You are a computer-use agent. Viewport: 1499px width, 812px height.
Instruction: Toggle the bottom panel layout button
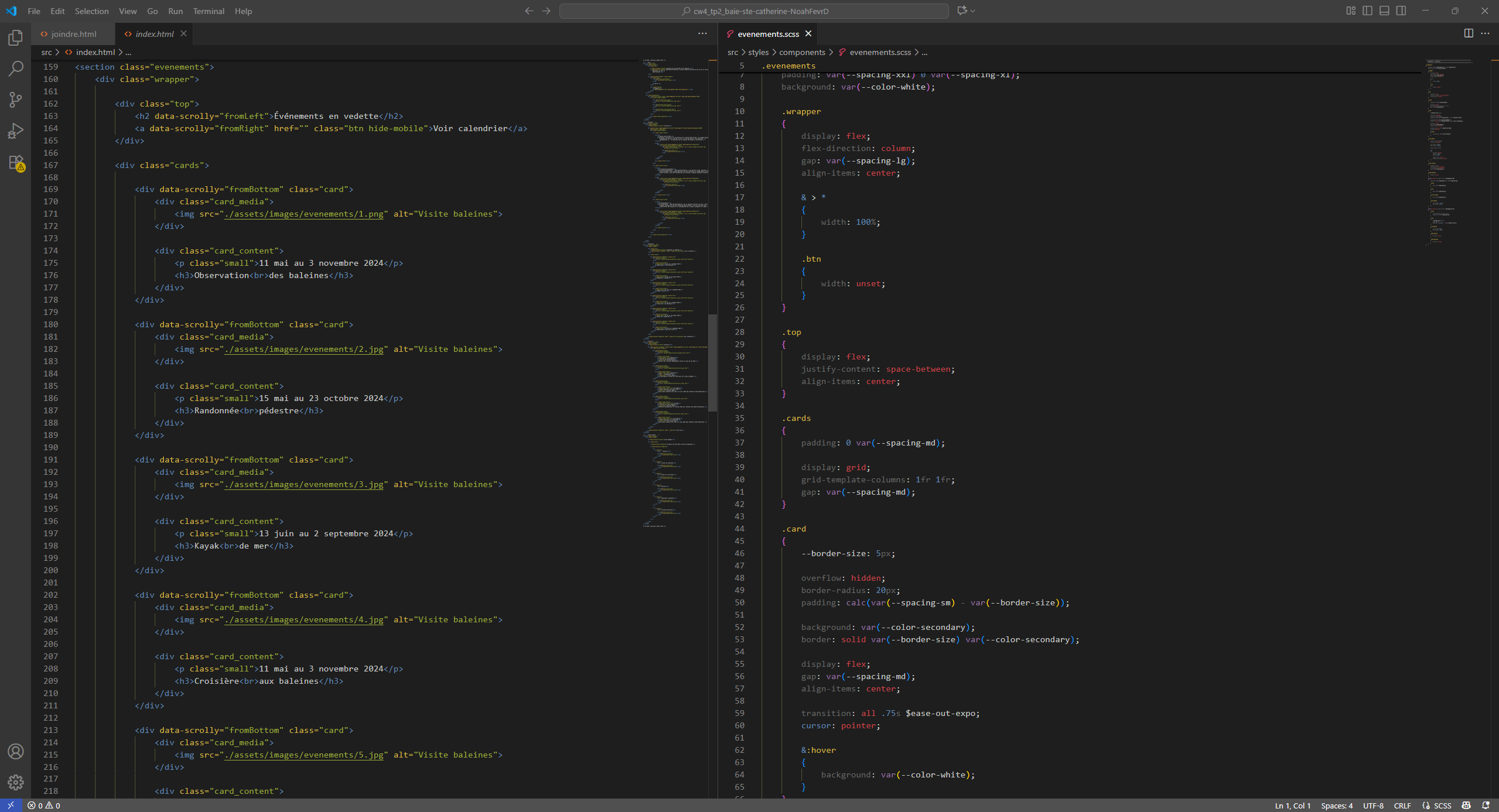point(1384,11)
